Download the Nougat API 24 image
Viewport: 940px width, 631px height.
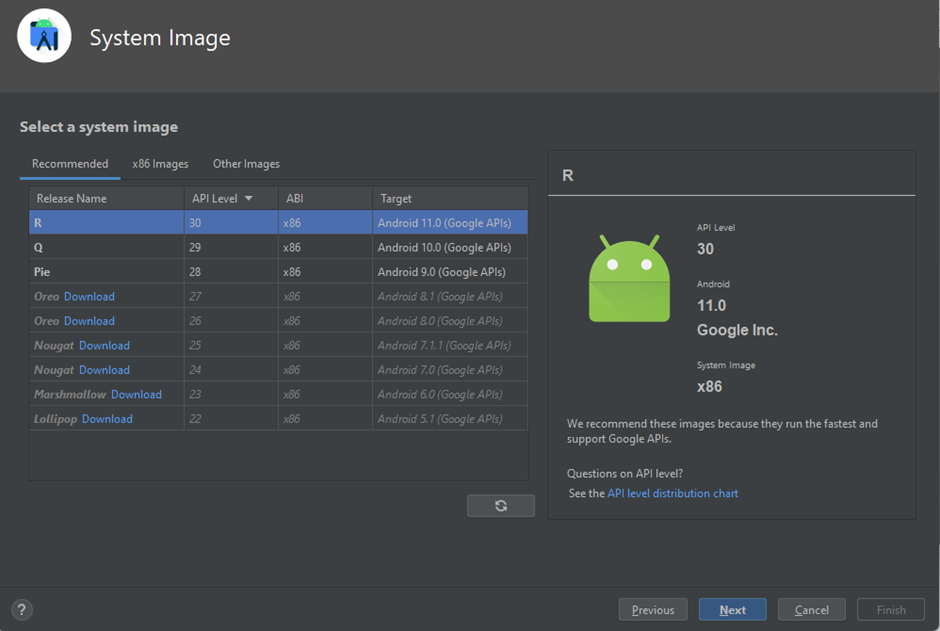coord(104,370)
